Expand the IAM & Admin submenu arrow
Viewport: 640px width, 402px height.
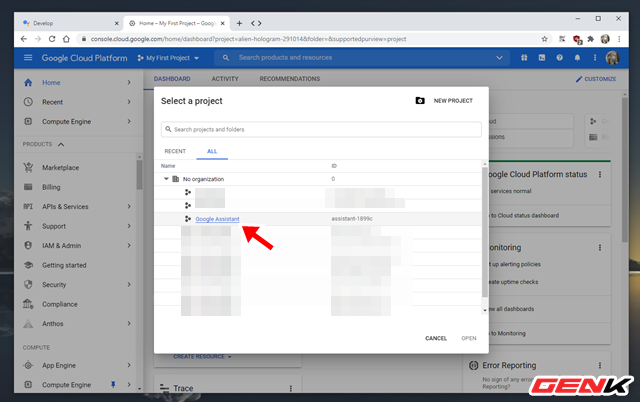pos(129,245)
